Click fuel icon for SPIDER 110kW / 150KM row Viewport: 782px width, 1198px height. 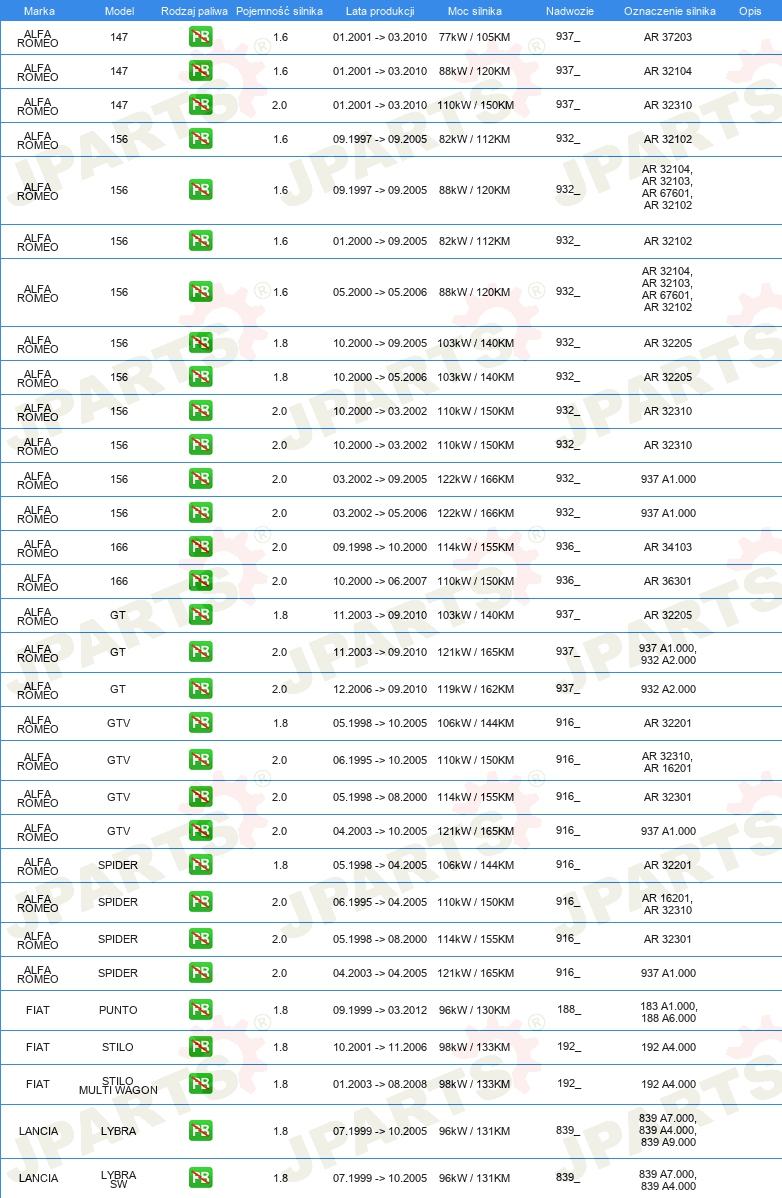pyautogui.click(x=201, y=902)
